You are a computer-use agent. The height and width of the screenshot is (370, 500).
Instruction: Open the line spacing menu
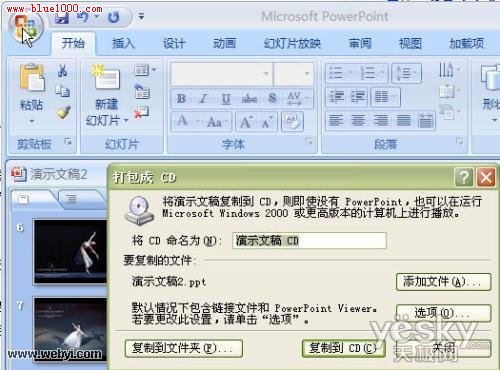pos(406,73)
